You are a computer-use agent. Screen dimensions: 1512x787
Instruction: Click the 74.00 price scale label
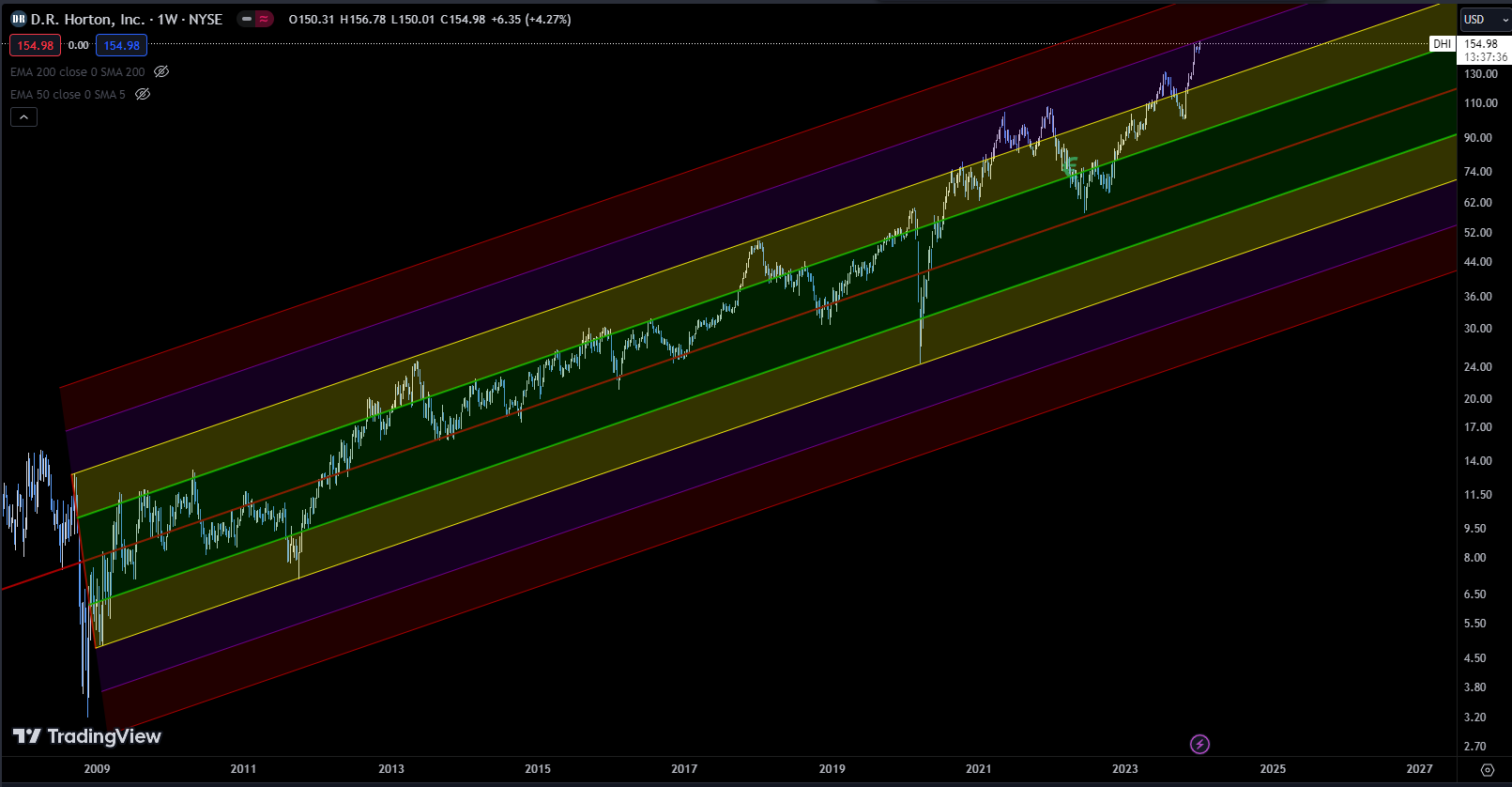pyautogui.click(x=1478, y=172)
